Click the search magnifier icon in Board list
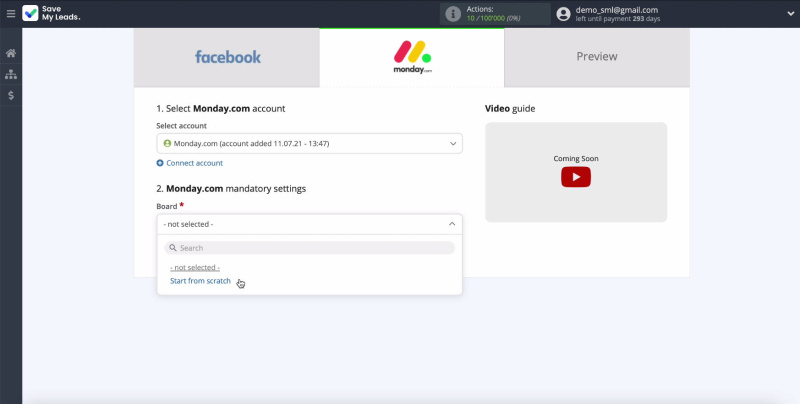Image resolution: width=800 pixels, height=404 pixels. pyautogui.click(x=173, y=248)
